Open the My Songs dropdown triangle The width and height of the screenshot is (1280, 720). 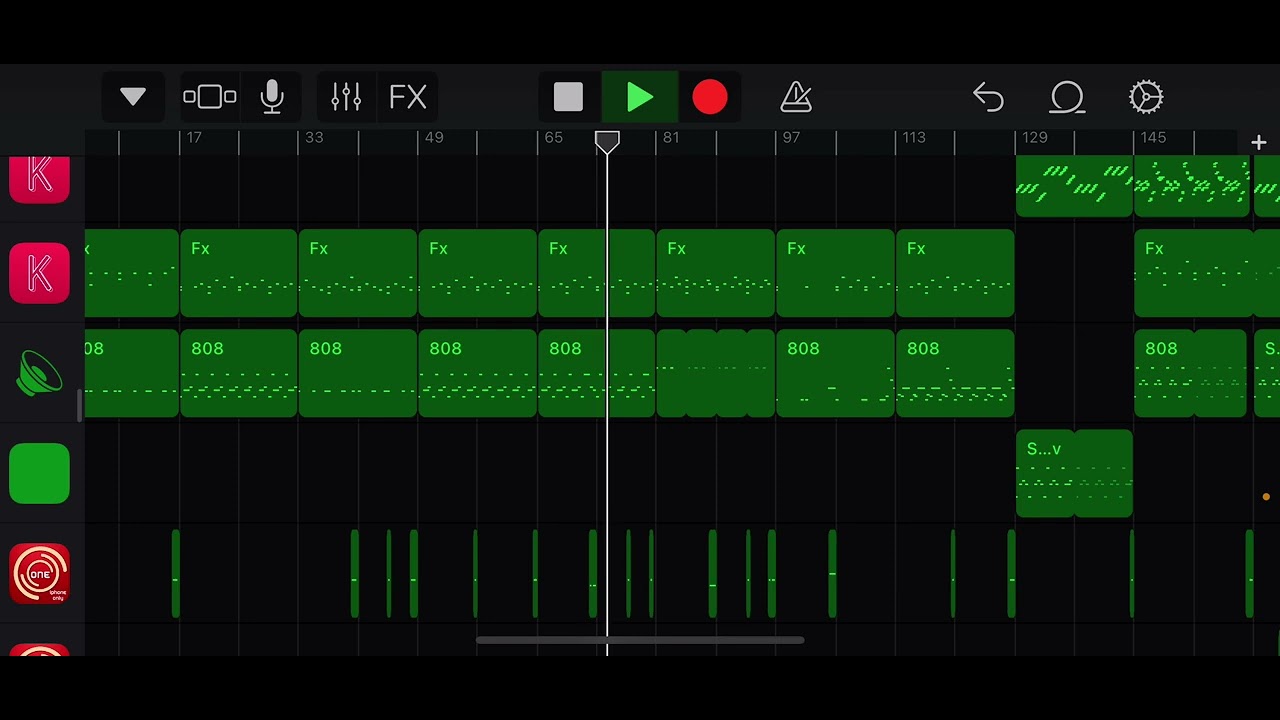click(x=133, y=97)
